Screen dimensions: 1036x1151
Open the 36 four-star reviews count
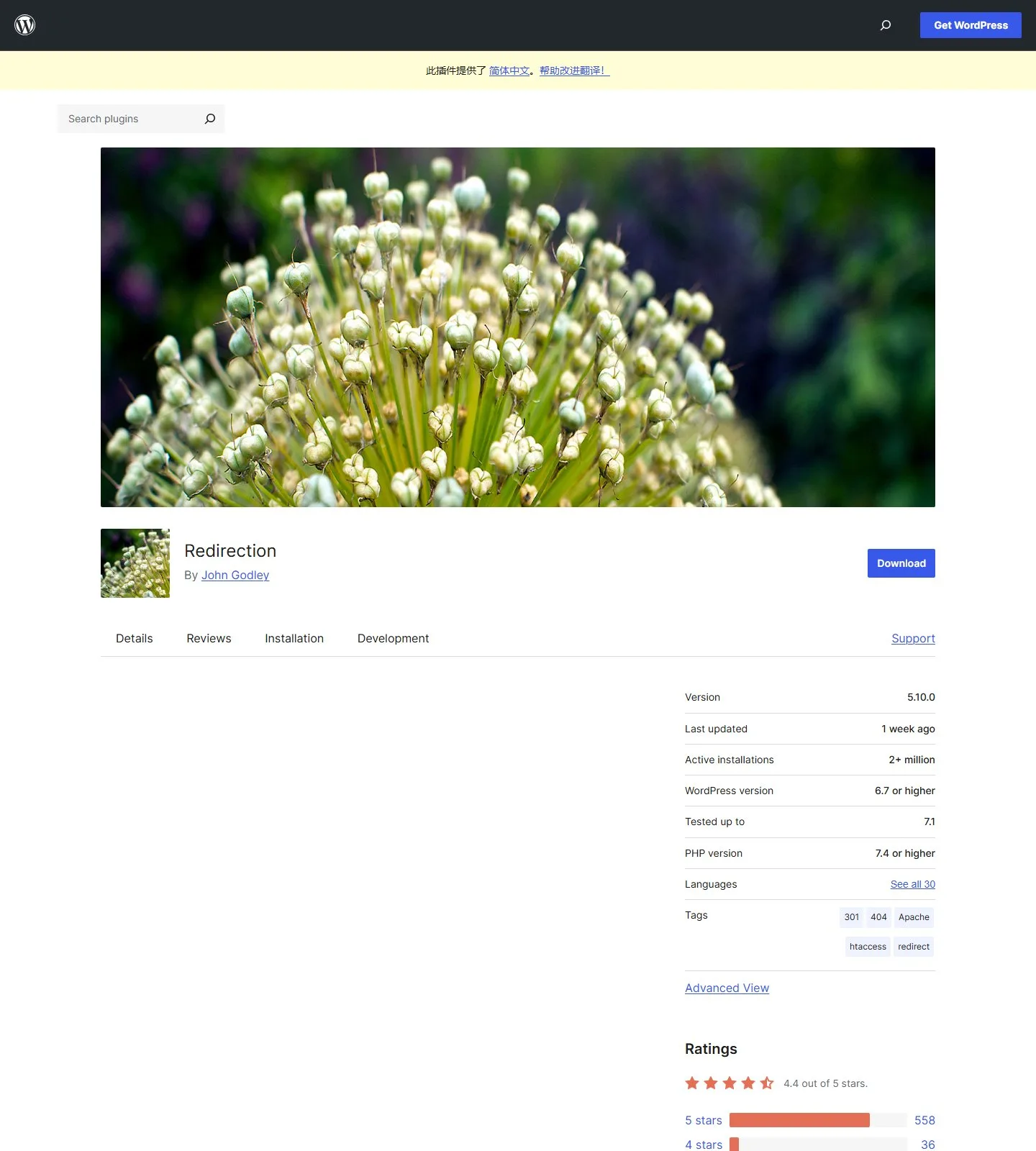coord(928,1145)
